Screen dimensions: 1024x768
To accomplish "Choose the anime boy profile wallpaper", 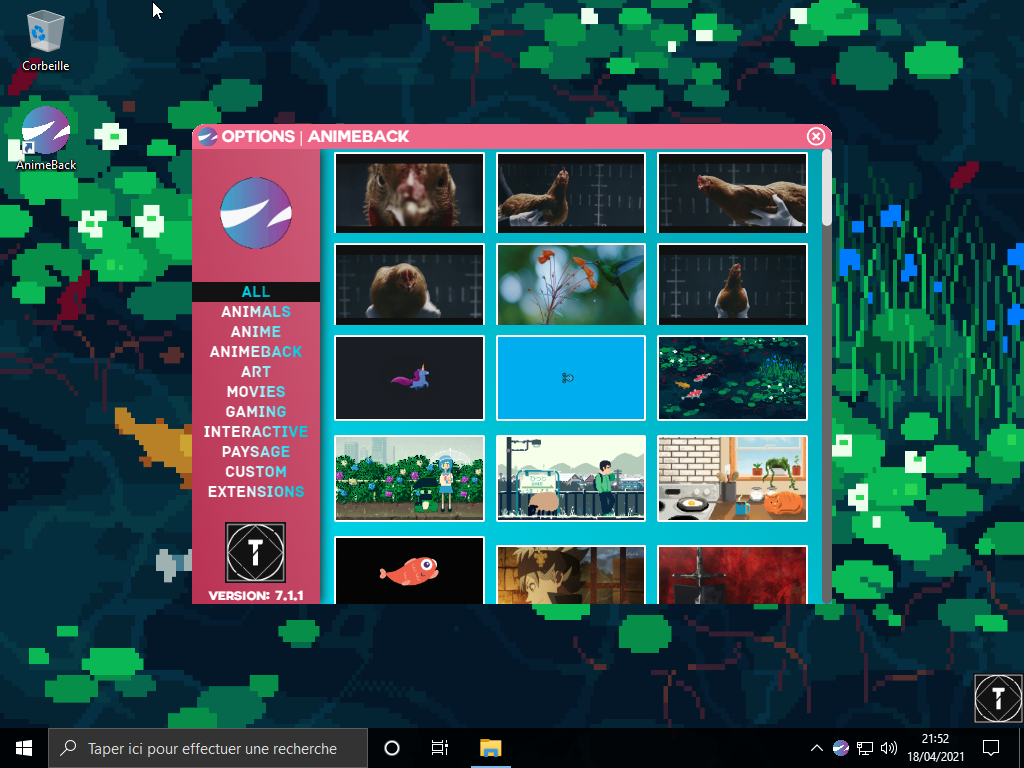I will tap(571, 575).
